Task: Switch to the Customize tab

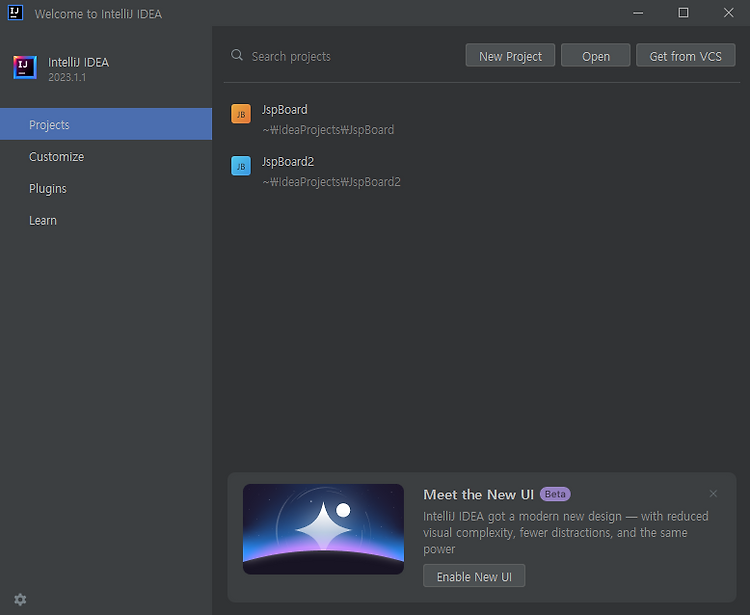Action: coord(106,156)
